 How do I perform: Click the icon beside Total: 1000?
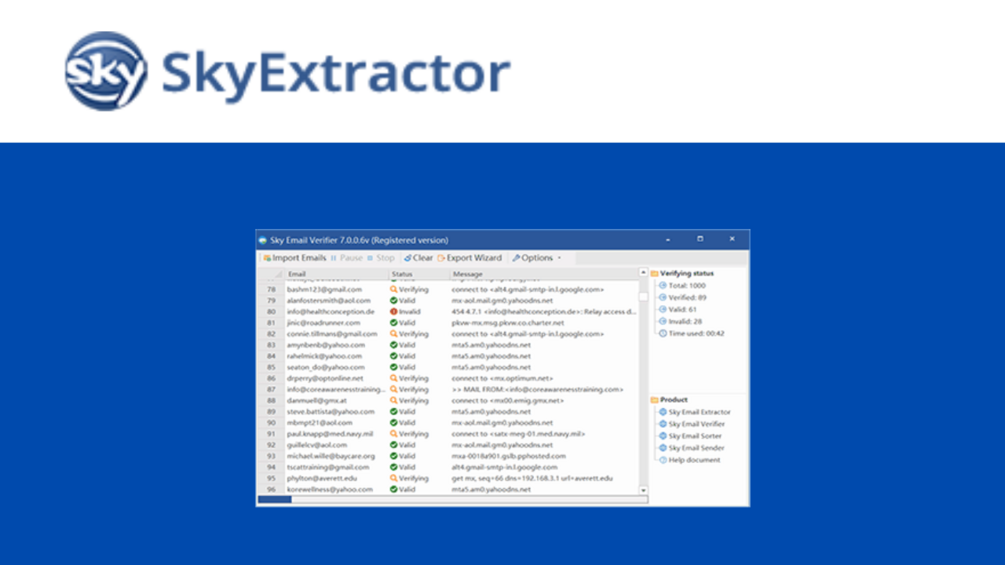663,286
